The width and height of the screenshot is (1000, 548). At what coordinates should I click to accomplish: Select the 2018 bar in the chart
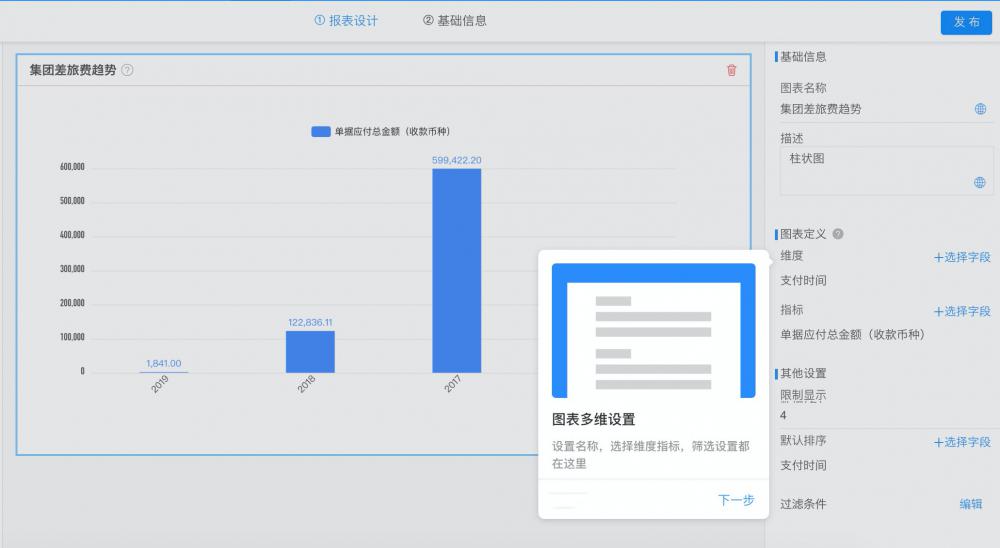(310, 351)
